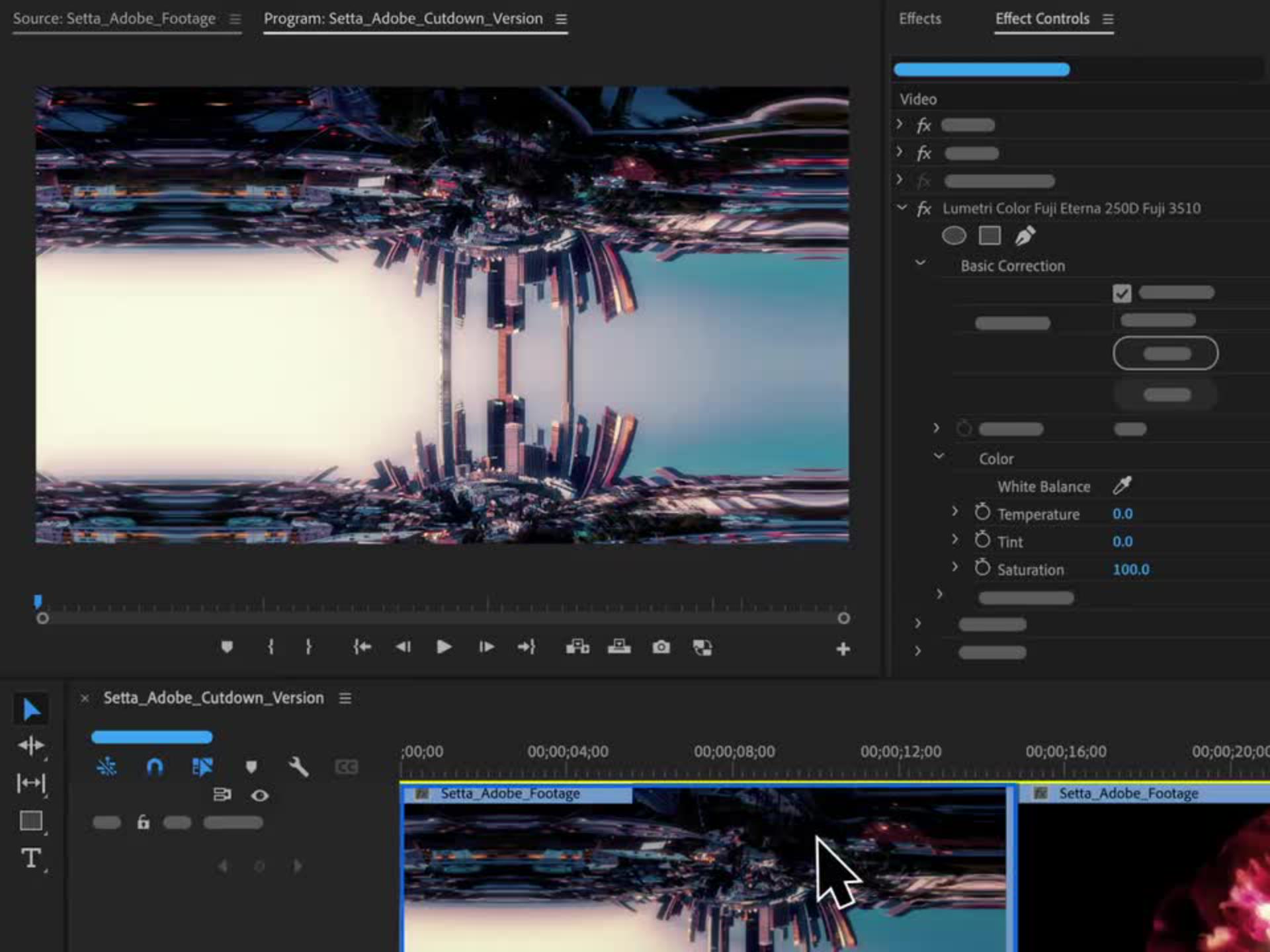
Task: Collapse the Color section
Action: (939, 456)
